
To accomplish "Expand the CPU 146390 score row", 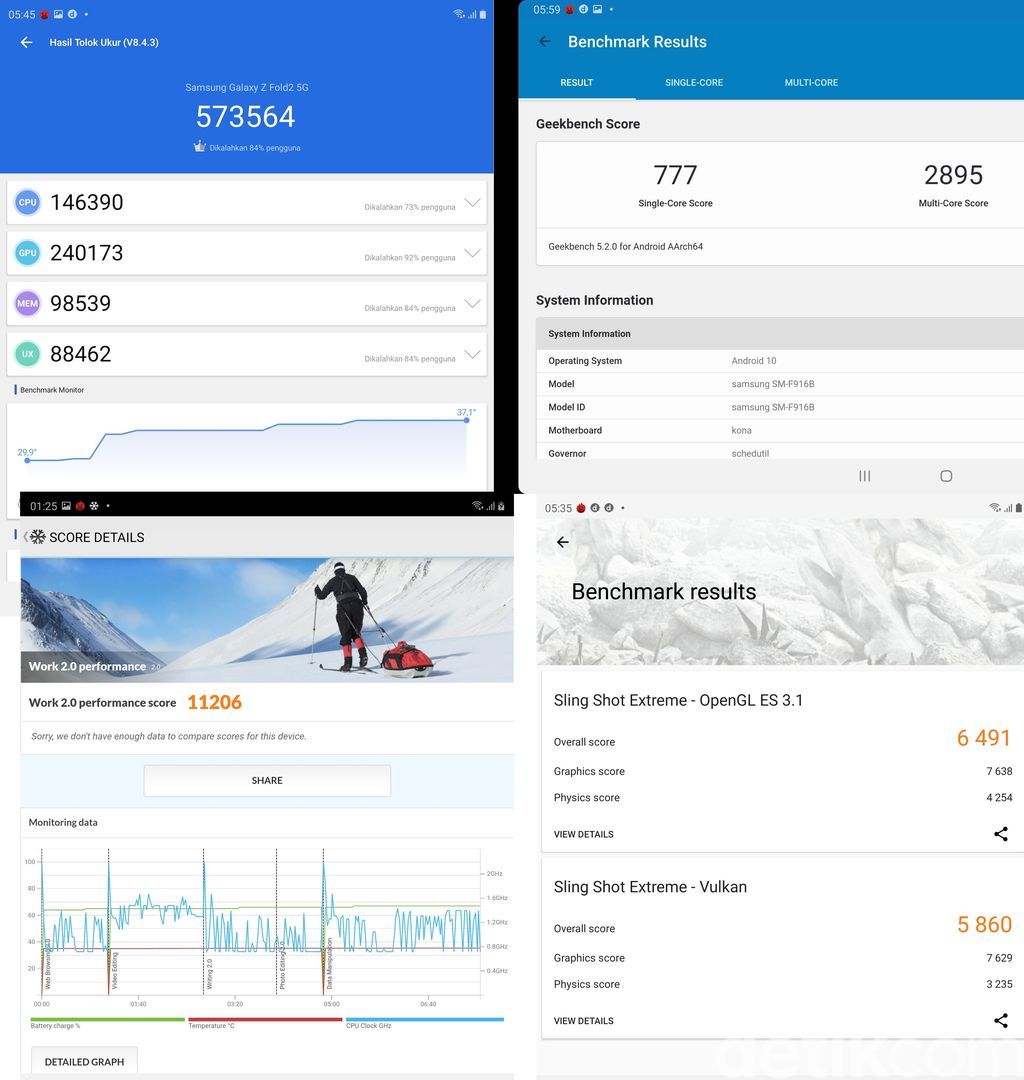I will click(247, 202).
